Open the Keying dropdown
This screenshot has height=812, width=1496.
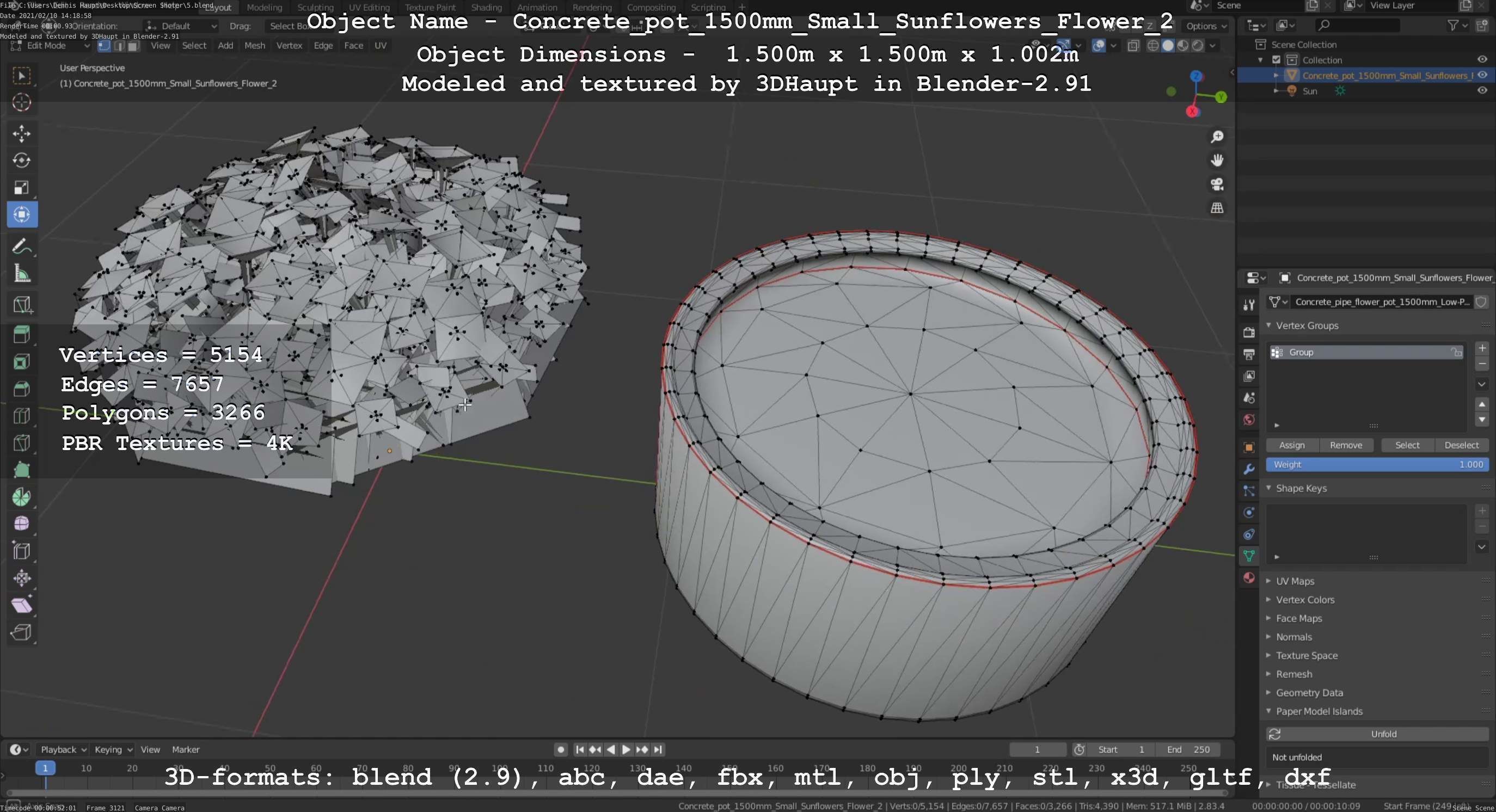[x=113, y=749]
